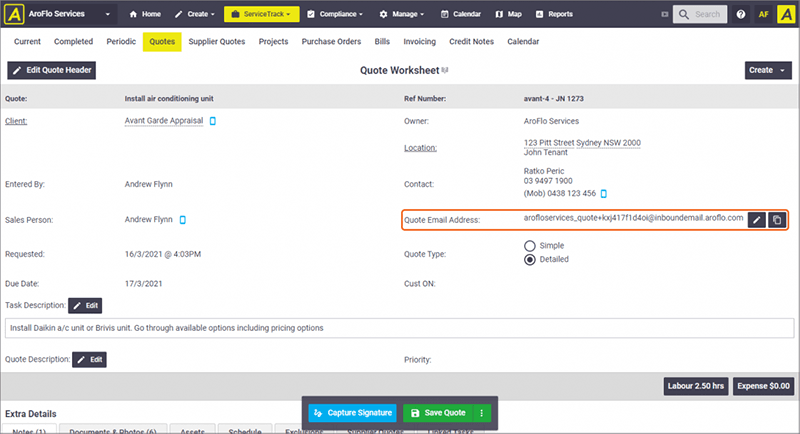The width and height of the screenshot is (800, 434).
Task: Open the Credit Notes tab
Action: pyautogui.click(x=471, y=41)
